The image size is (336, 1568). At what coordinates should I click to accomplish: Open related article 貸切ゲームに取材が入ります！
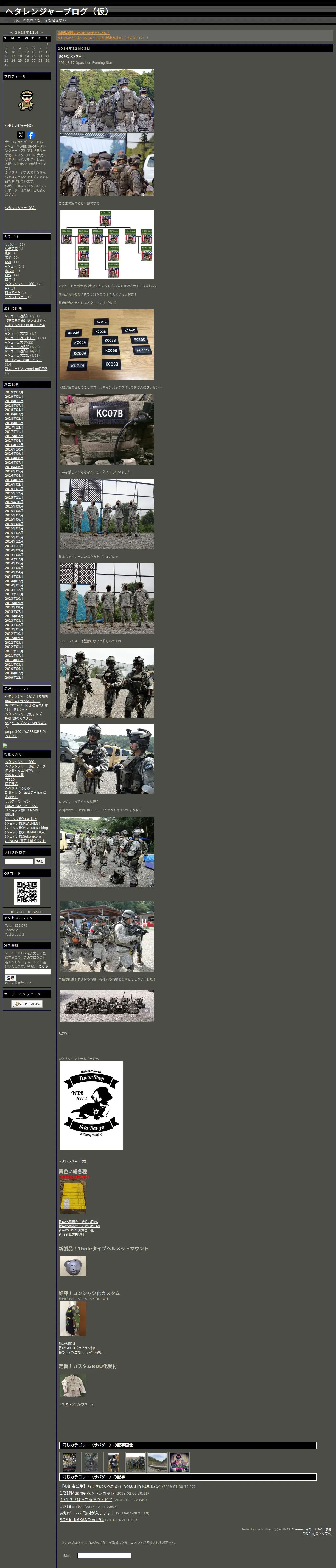pyautogui.click(x=87, y=1513)
